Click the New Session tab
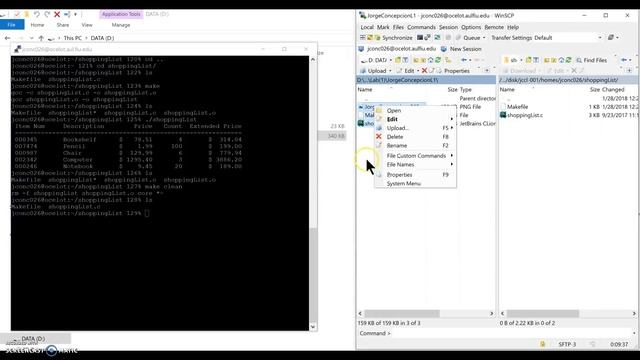The image size is (640, 360). [461, 49]
